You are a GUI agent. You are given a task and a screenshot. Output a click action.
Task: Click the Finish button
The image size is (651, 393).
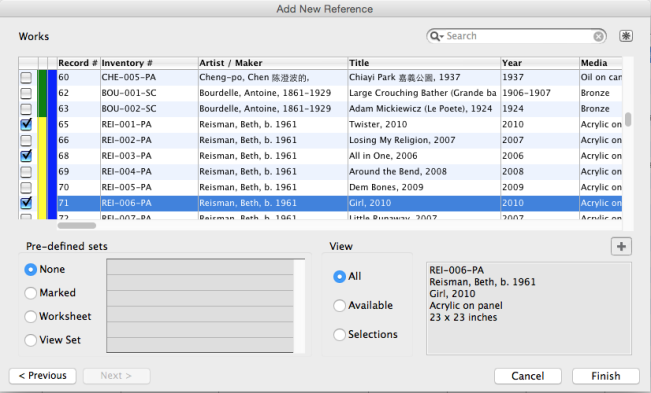click(606, 376)
